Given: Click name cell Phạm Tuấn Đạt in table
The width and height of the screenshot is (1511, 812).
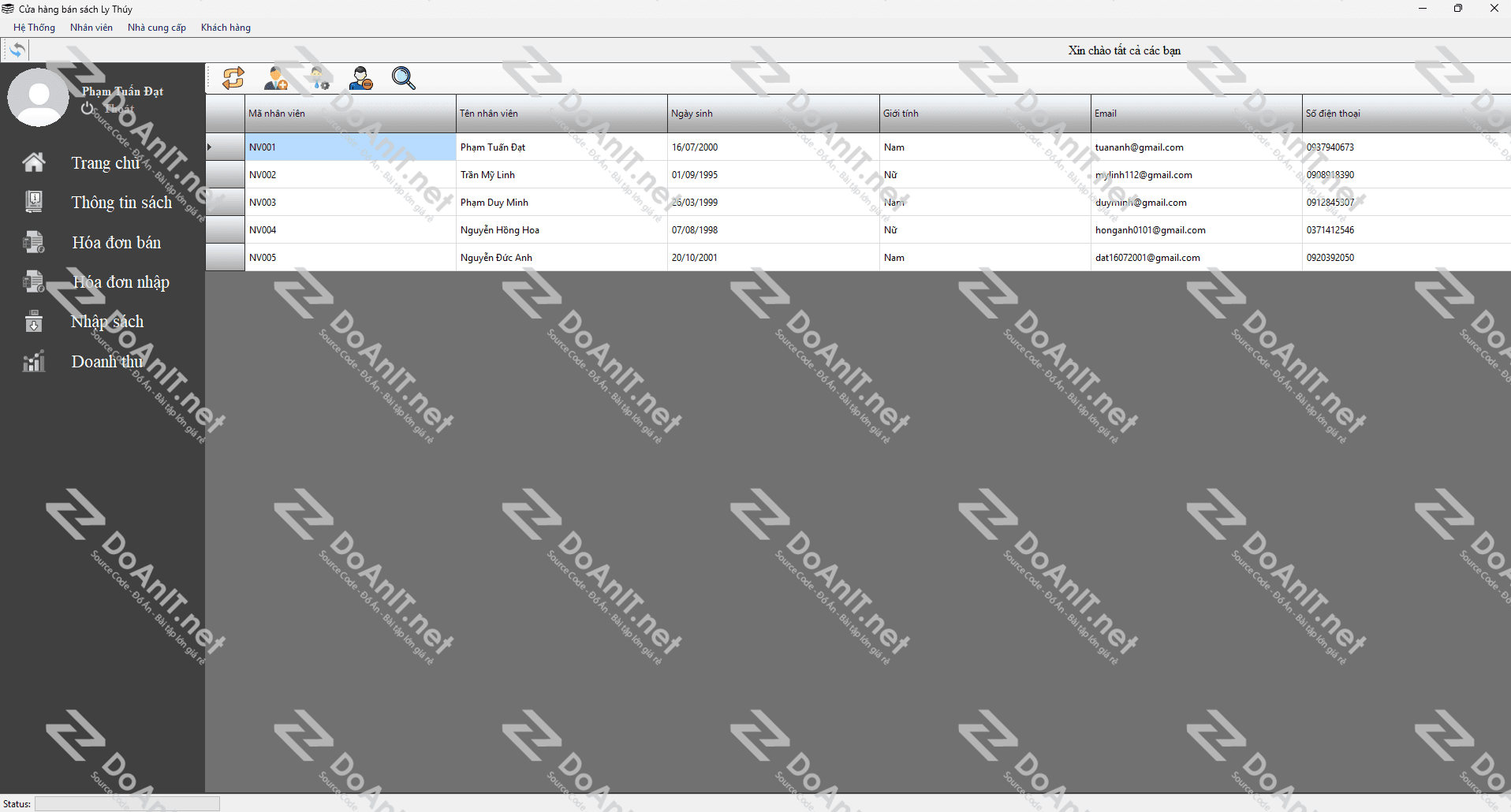Looking at the screenshot, I should coord(561,147).
